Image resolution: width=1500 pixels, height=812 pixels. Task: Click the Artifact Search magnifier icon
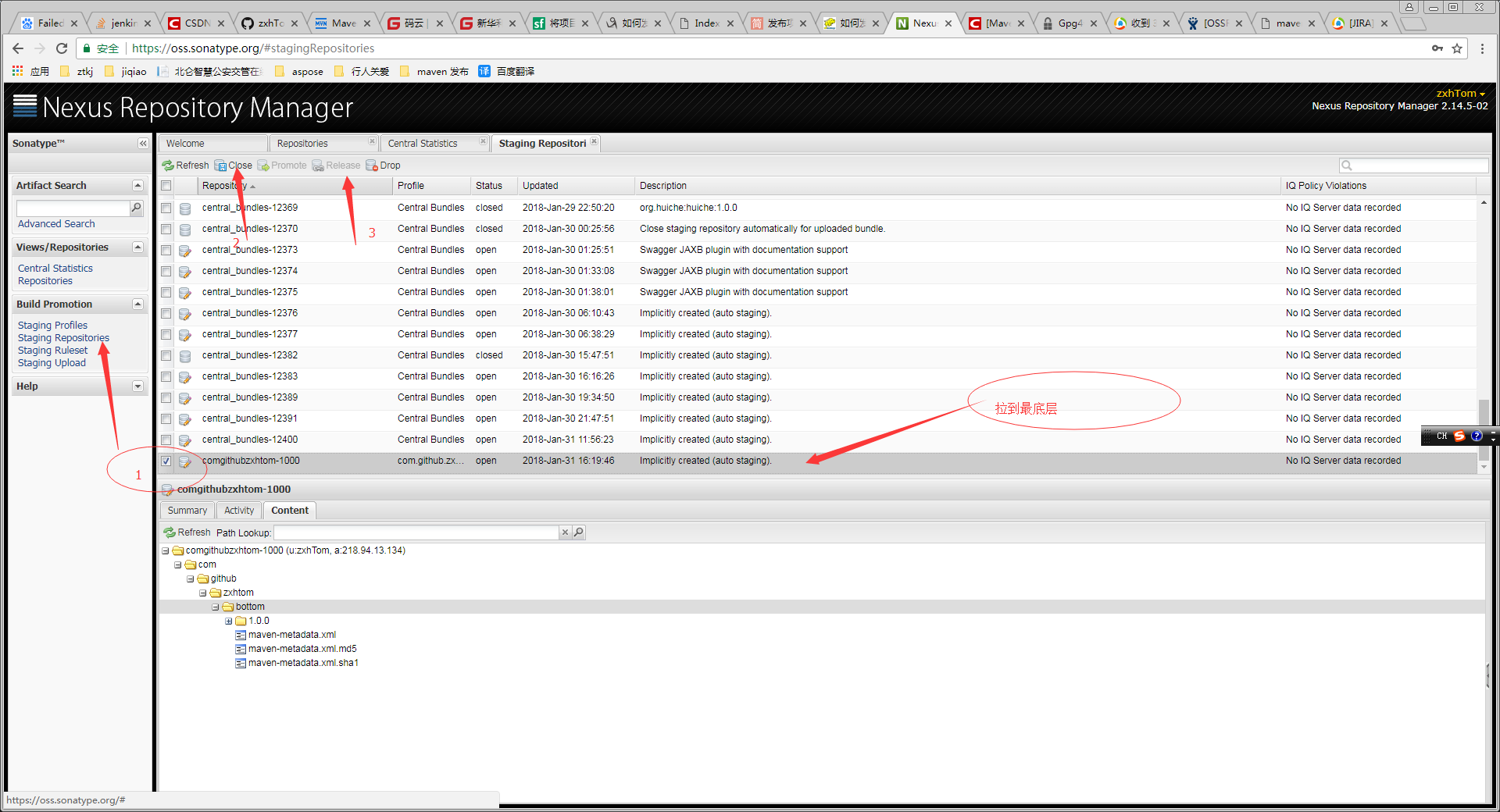click(x=137, y=208)
